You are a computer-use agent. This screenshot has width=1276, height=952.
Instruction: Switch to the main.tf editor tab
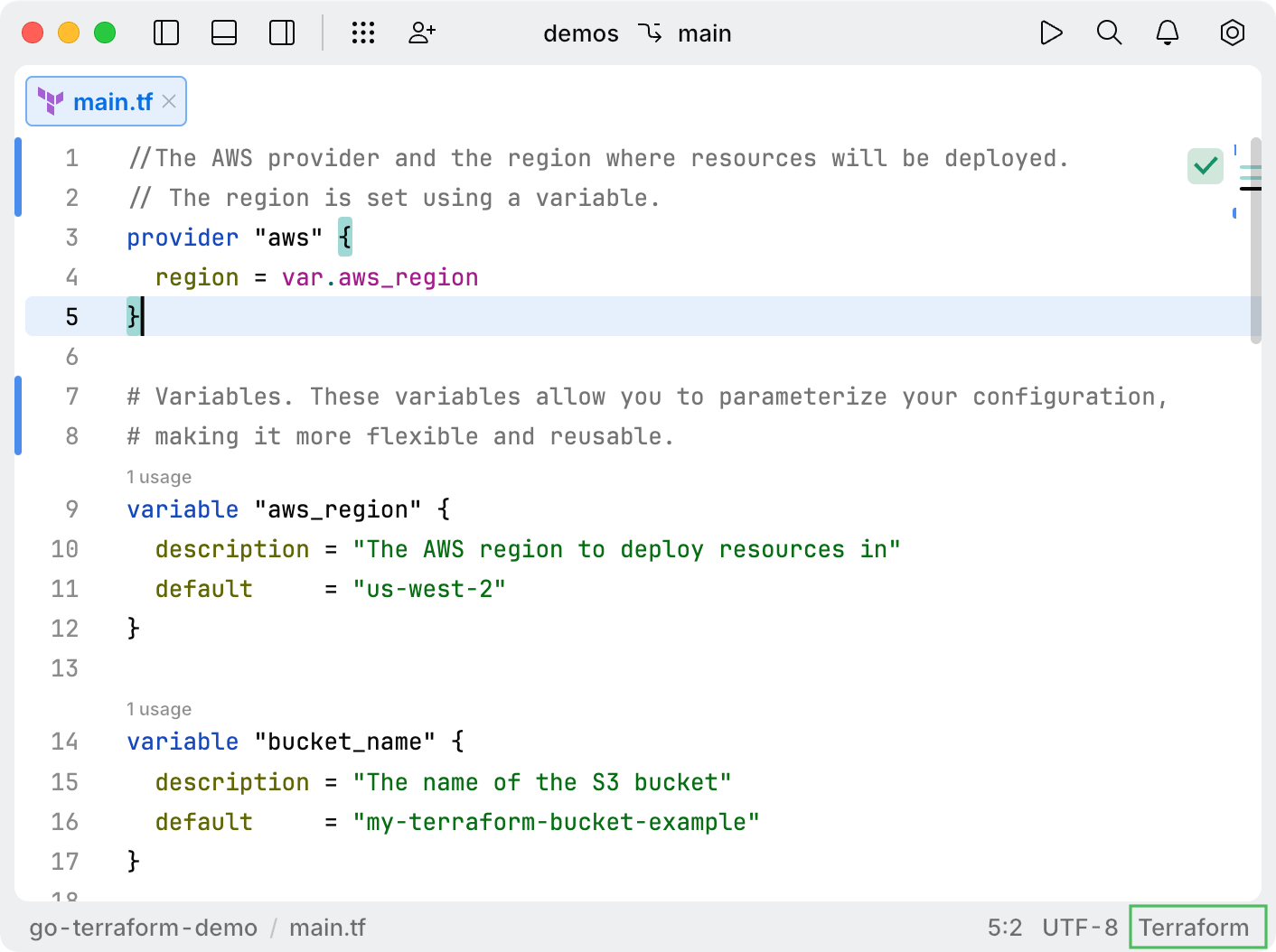tap(113, 101)
